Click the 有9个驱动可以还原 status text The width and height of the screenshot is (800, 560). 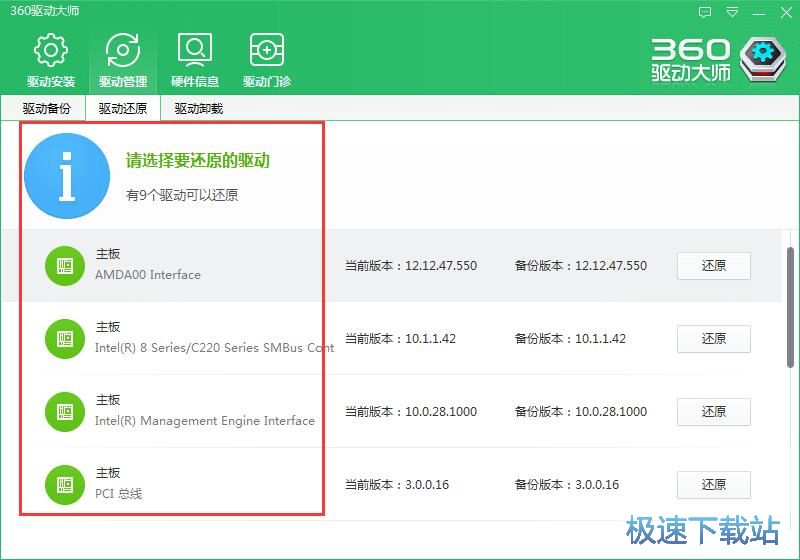click(x=182, y=195)
